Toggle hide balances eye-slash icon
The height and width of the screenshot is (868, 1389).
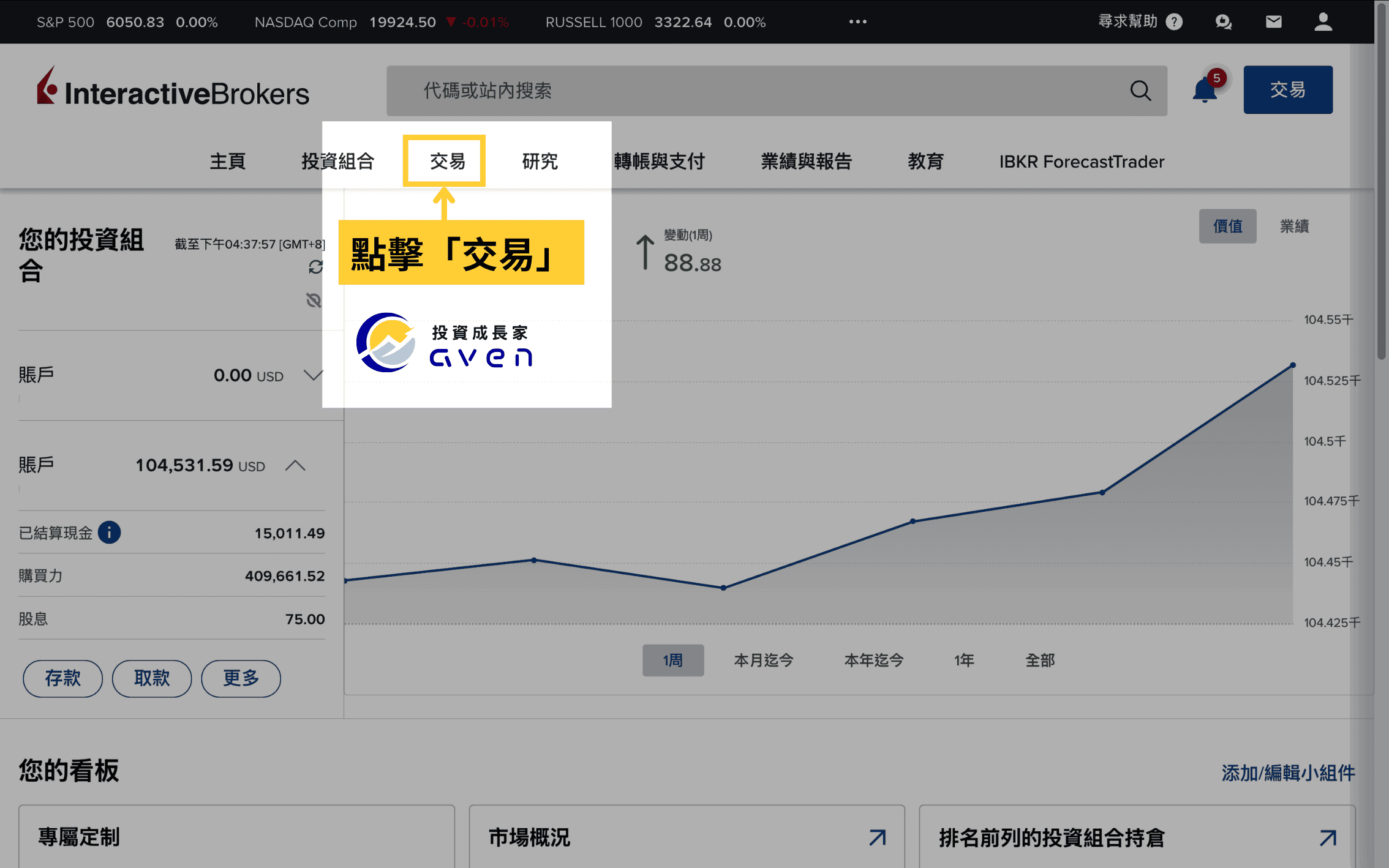coord(314,300)
